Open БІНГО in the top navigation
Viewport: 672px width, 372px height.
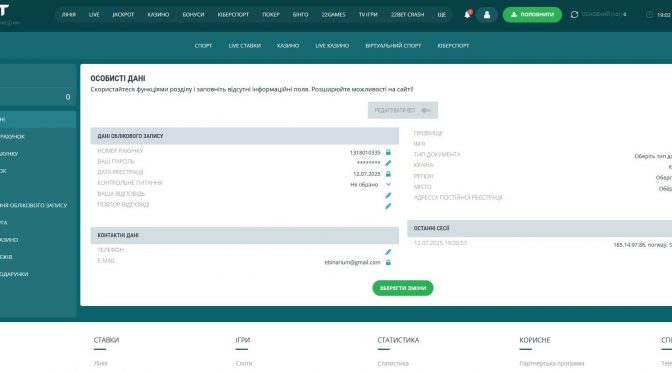tap(300, 15)
